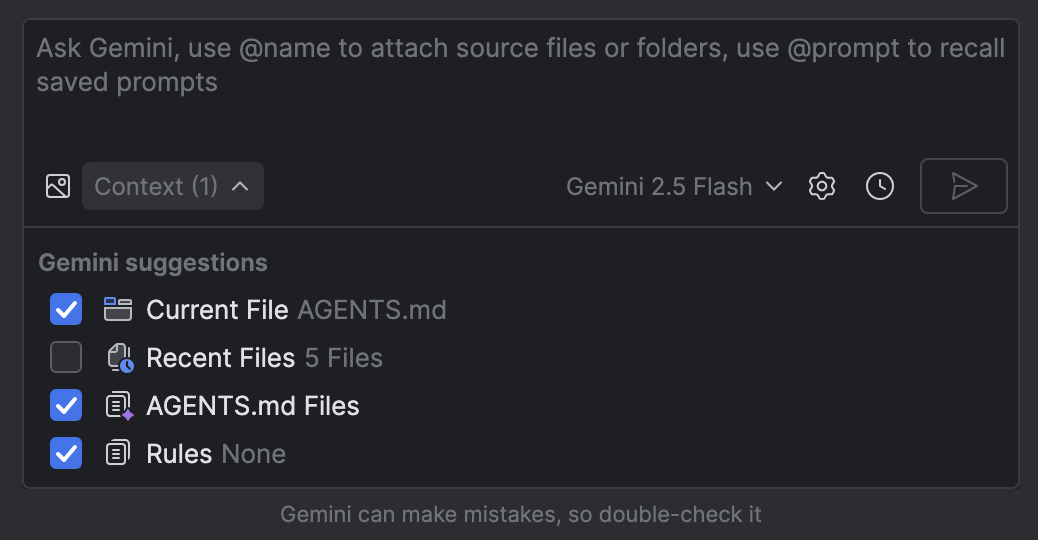Disable the Rules checkbox

[66, 453]
